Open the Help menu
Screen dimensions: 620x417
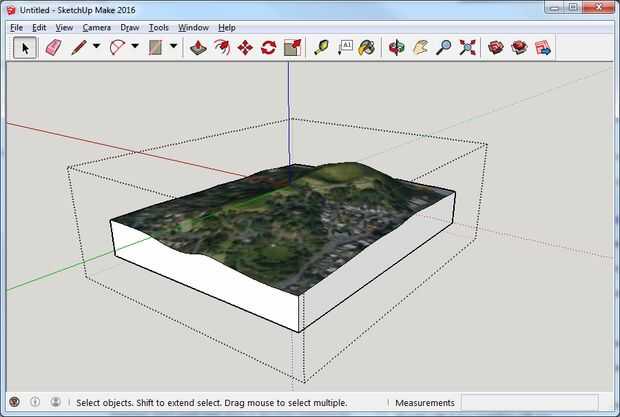point(227,28)
